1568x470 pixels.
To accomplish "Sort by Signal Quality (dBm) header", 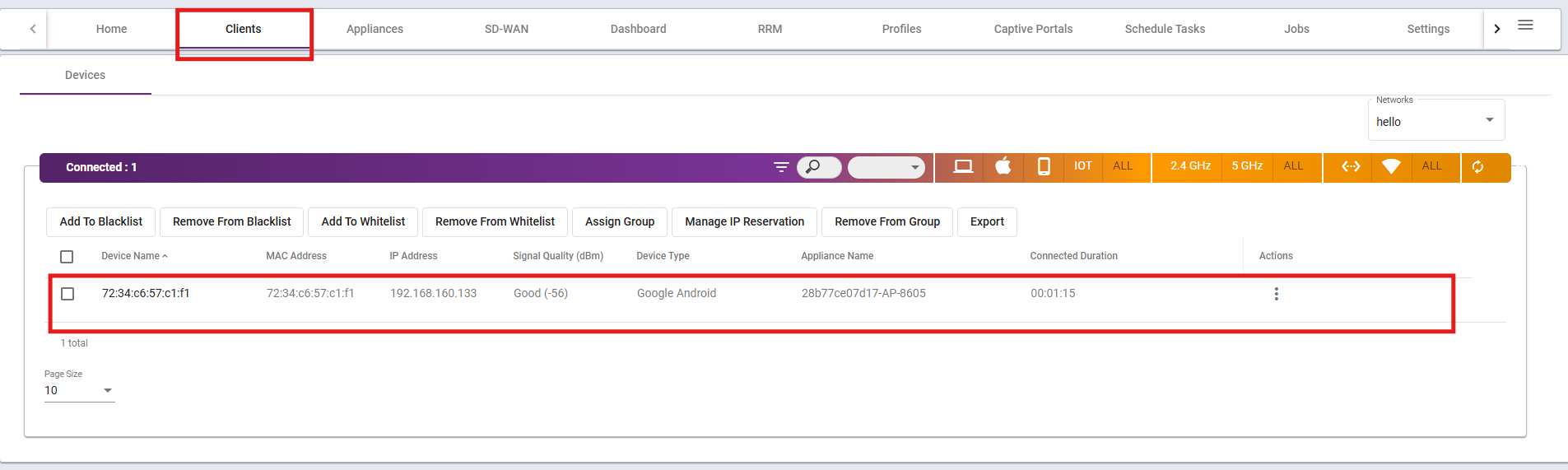I will (x=558, y=256).
